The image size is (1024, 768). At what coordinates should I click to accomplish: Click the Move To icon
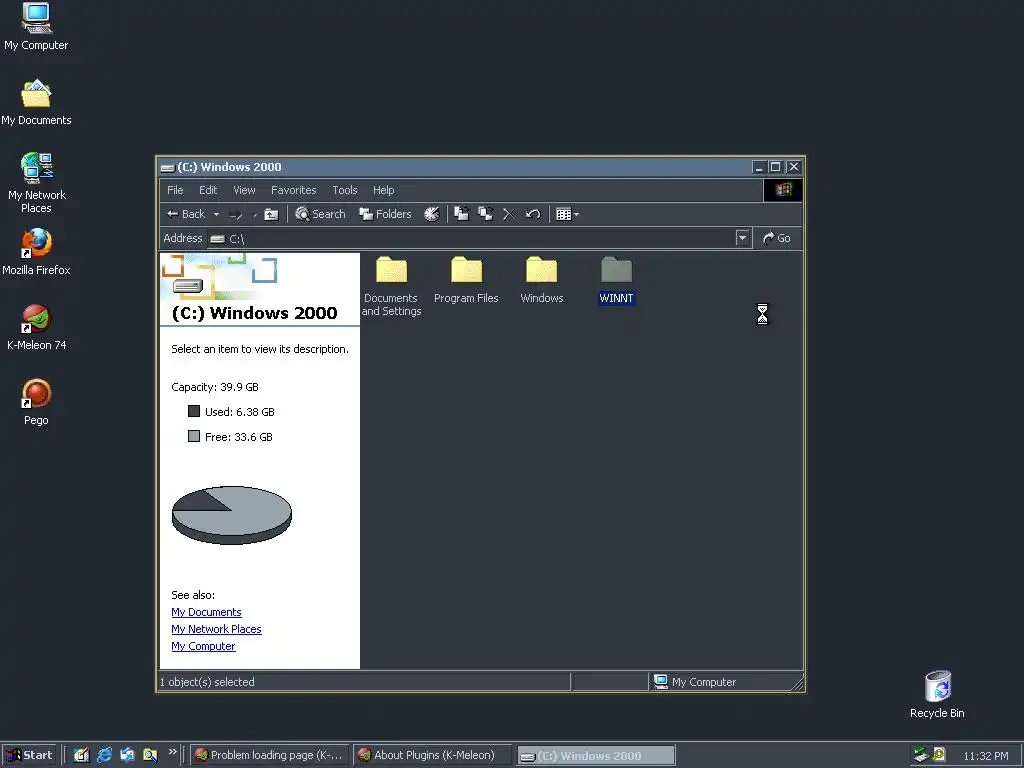[462, 214]
